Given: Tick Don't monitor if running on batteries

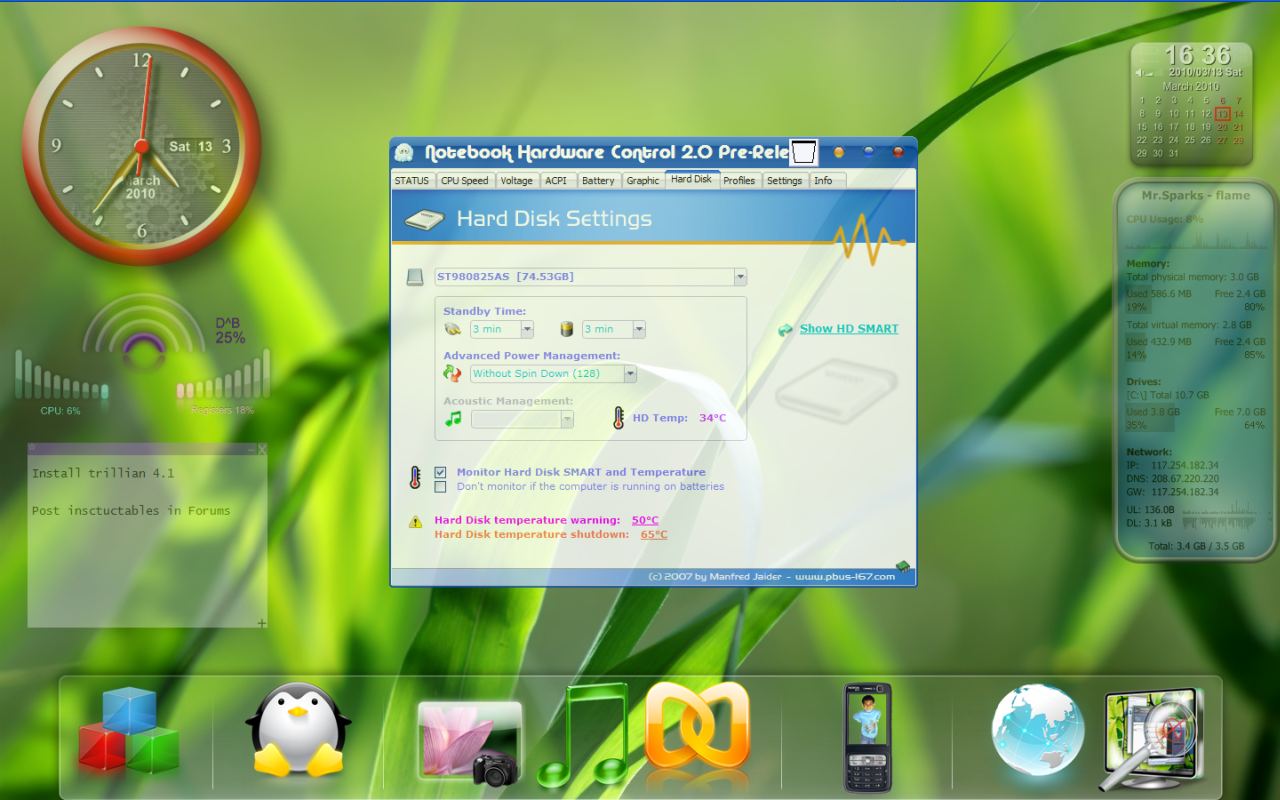Looking at the screenshot, I should click(441, 487).
